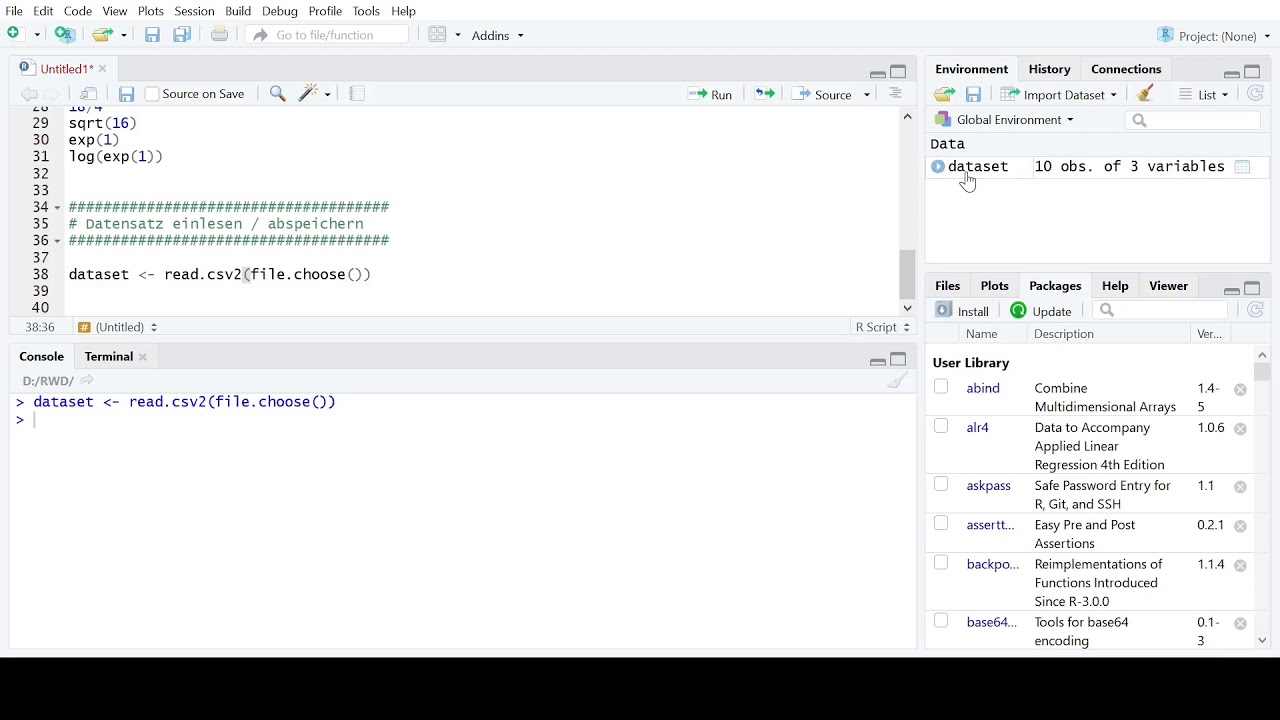Remove the abind package
This screenshot has width=1280, height=720.
(1240, 390)
